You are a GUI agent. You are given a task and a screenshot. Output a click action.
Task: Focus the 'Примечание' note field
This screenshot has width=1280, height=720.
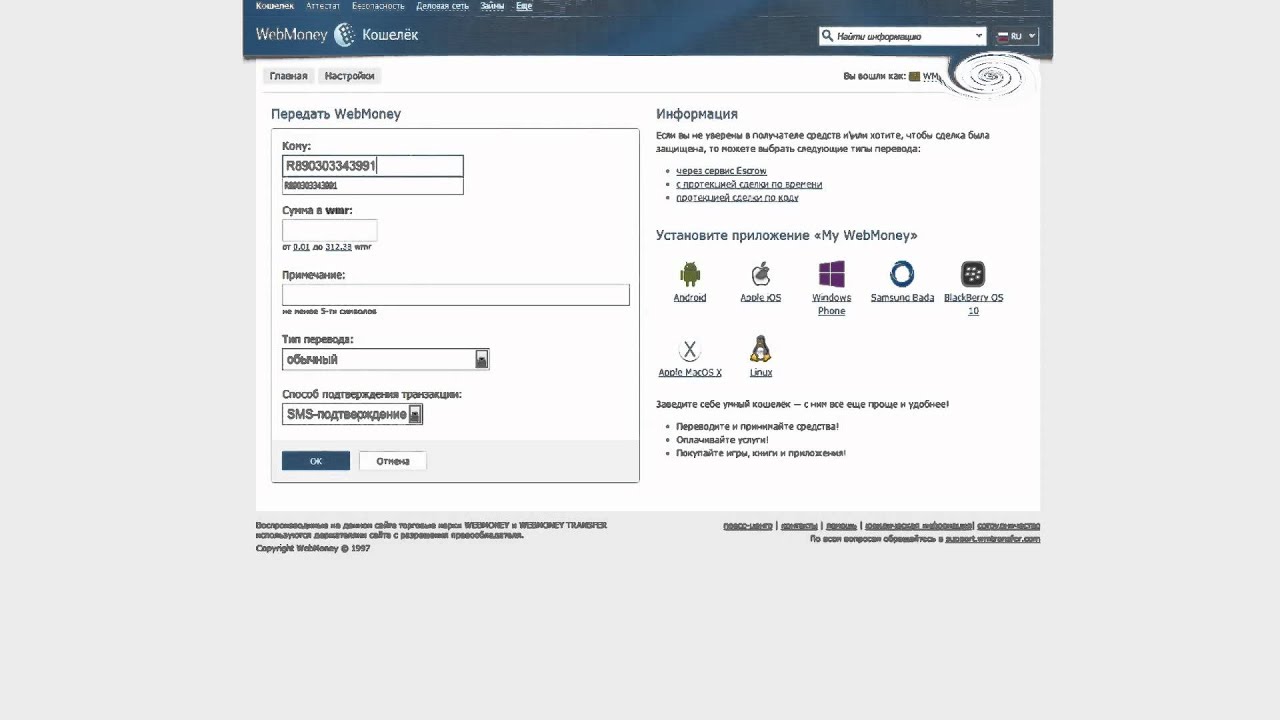[456, 295]
